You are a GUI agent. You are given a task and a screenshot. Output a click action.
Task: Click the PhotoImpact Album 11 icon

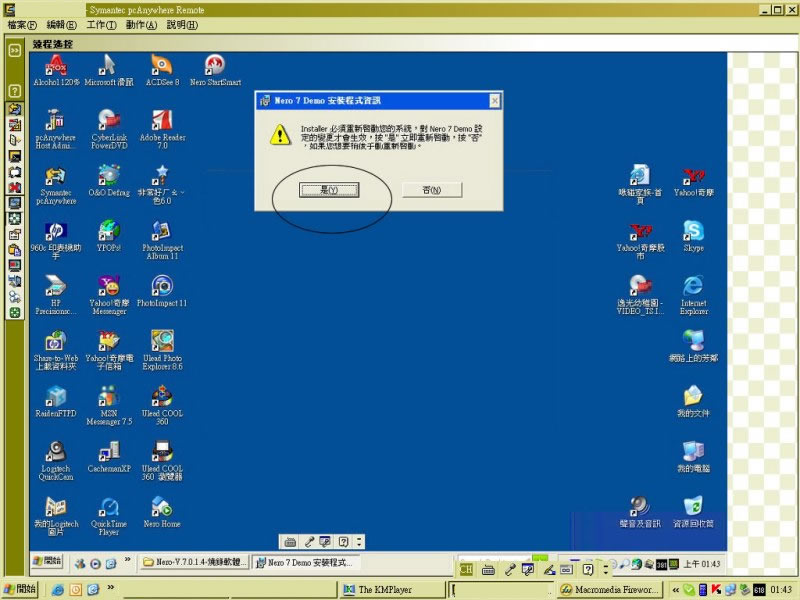[162, 240]
